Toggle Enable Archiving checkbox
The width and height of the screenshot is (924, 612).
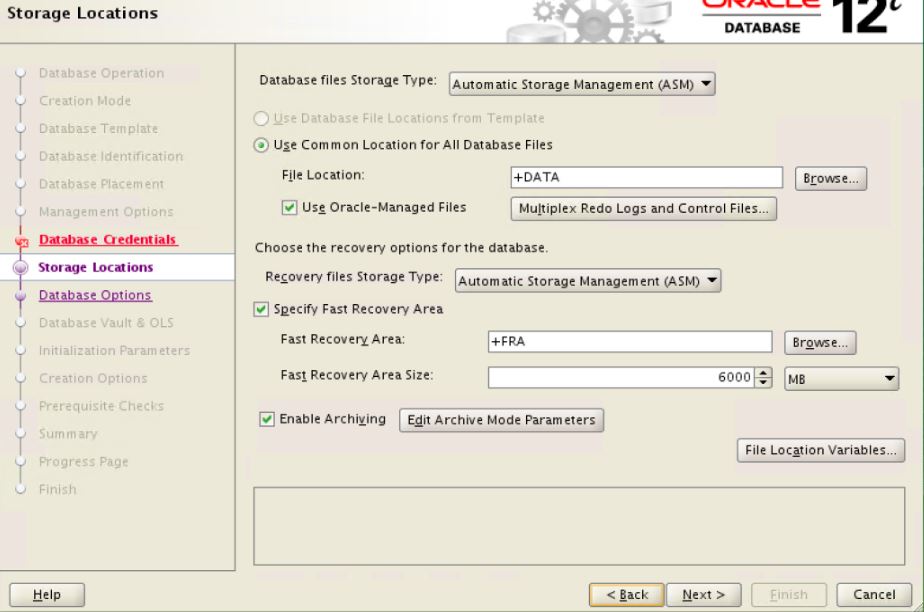(x=267, y=419)
